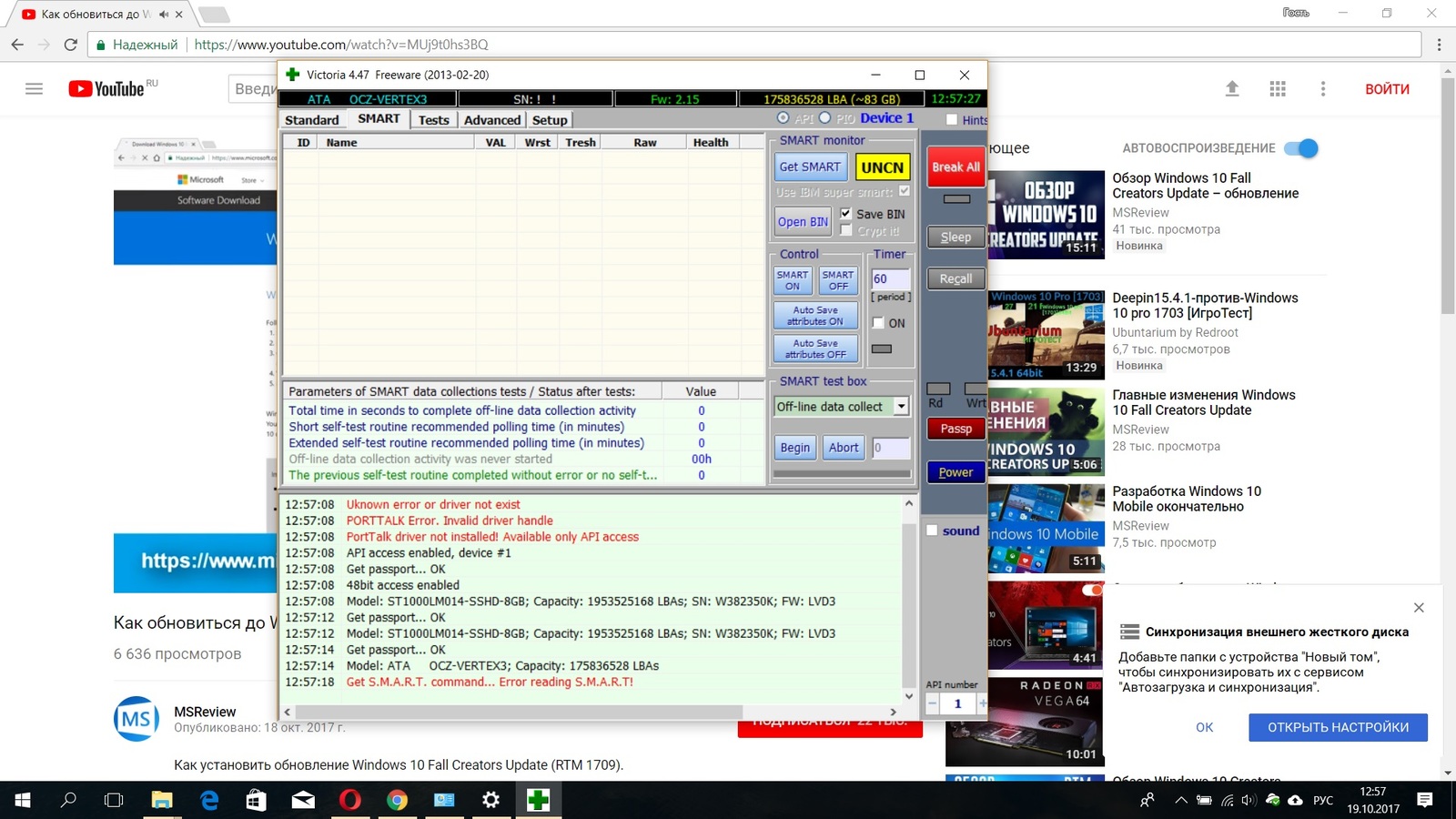The width and height of the screenshot is (1456, 819).
Task: Switch to SMART tab
Action: 379,119
